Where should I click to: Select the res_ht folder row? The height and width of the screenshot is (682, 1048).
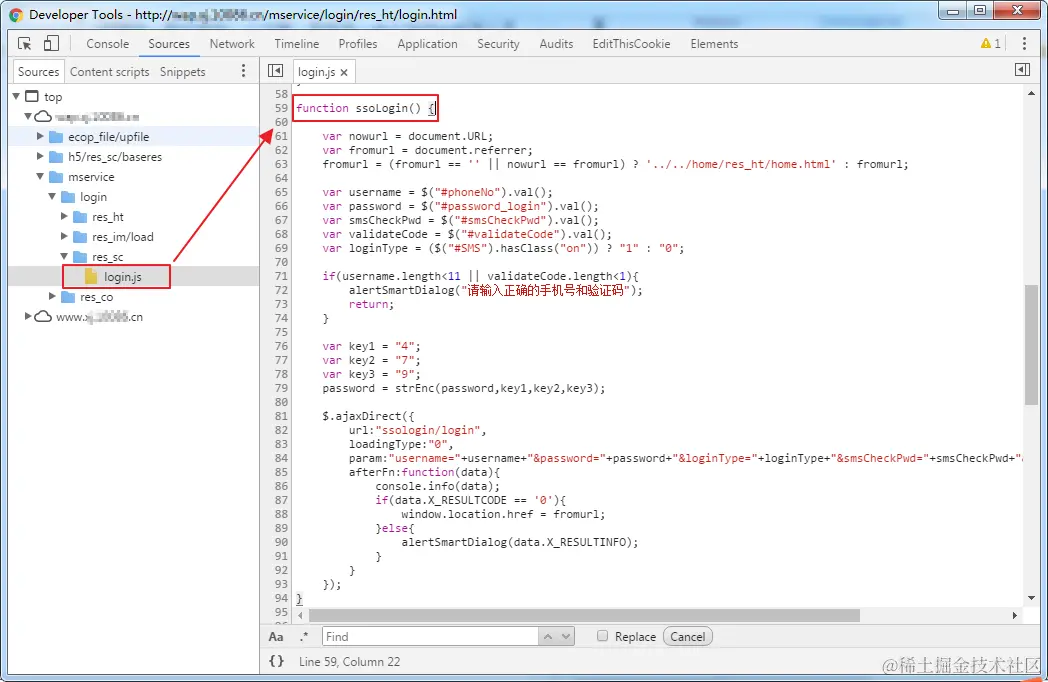(134, 217)
